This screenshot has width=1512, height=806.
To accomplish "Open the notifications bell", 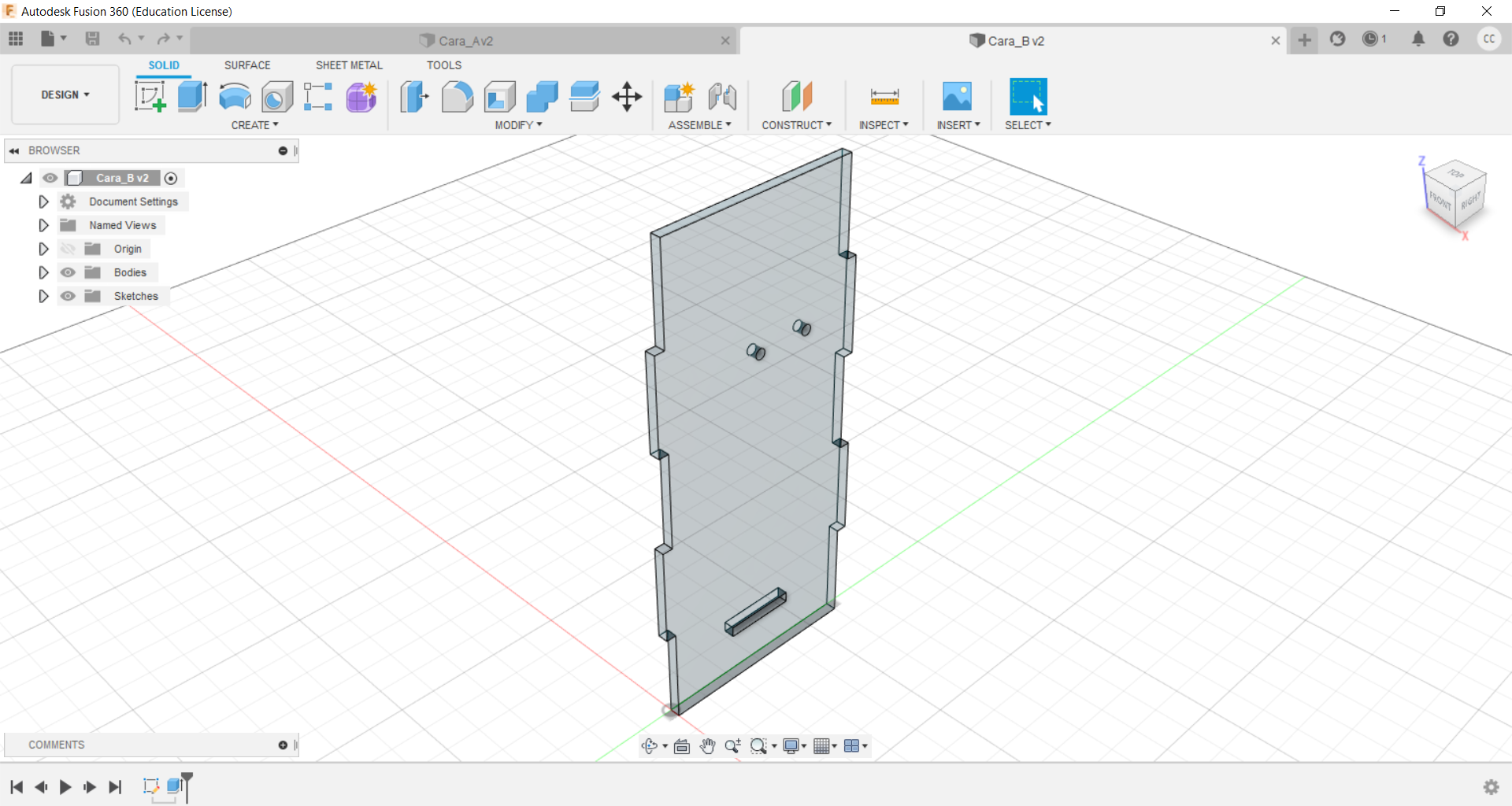I will [x=1418, y=39].
